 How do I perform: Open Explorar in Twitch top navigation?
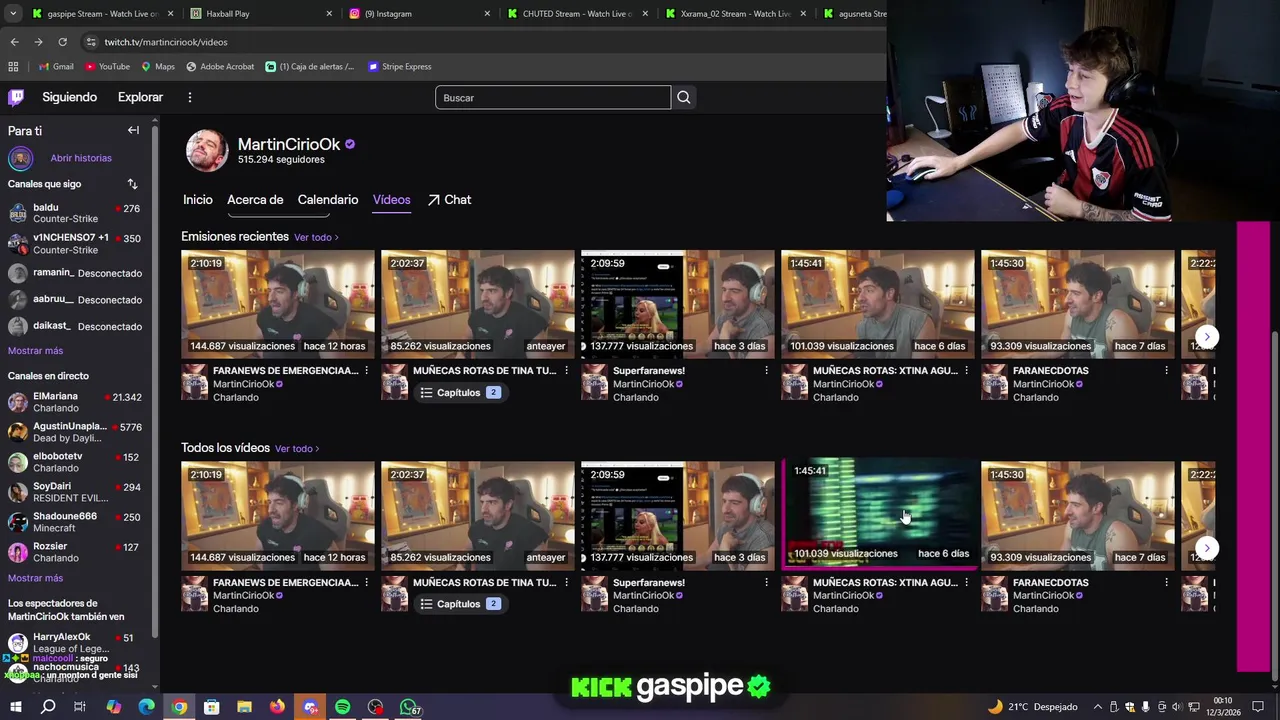(x=140, y=97)
